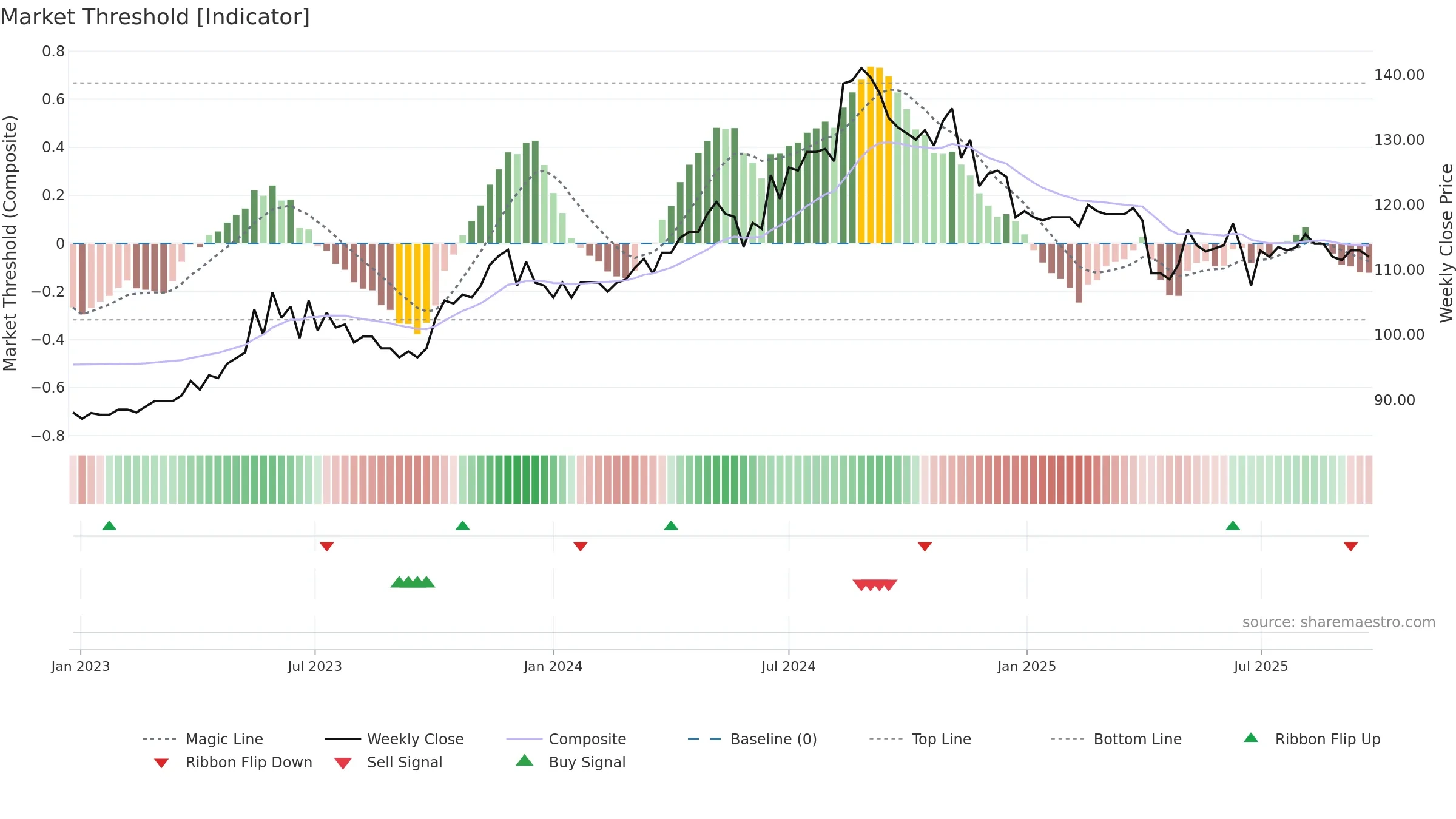This screenshot has height=819, width=1456.
Task: Toggle the Top Line legend entry
Action: coord(920,739)
